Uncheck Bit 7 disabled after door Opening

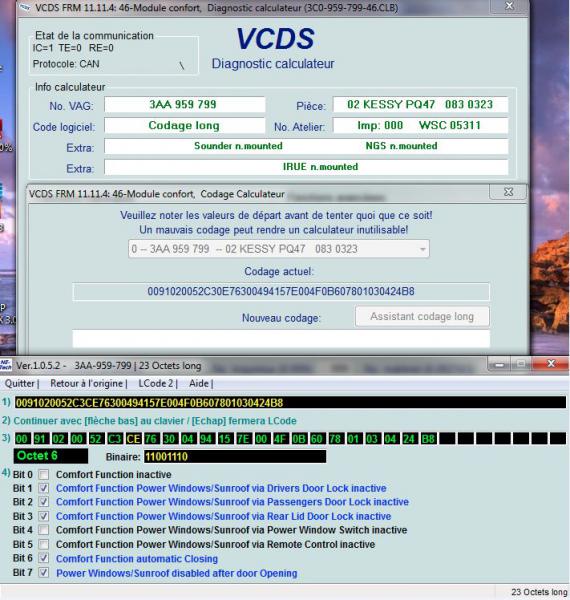pyautogui.click(x=44, y=572)
